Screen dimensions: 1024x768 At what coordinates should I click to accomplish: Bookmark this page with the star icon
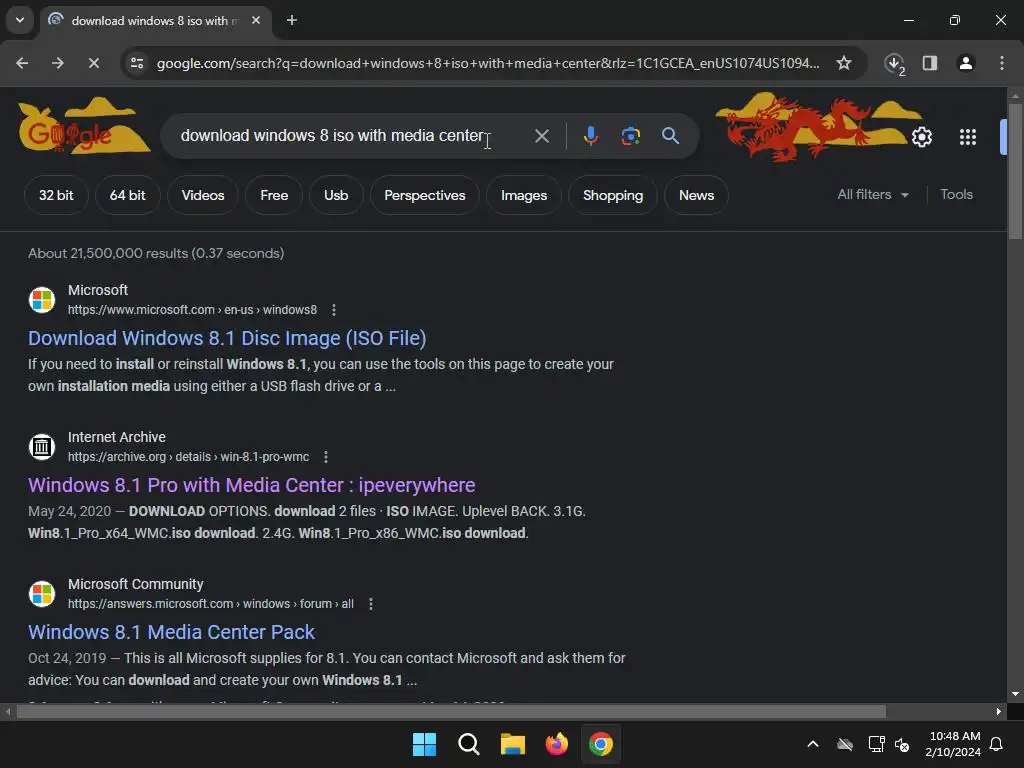pos(844,63)
